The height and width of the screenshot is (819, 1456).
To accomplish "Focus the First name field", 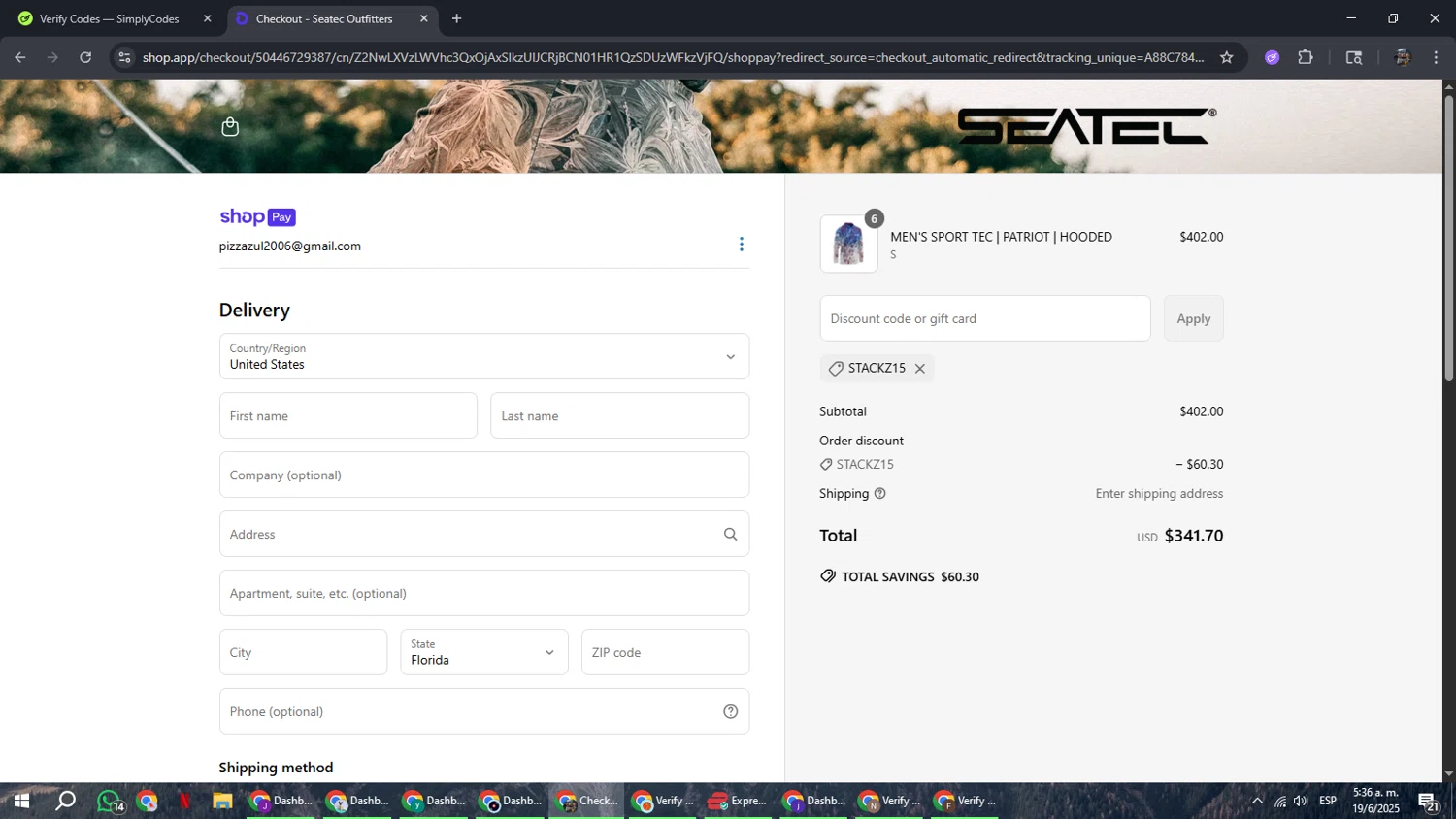I will click(x=348, y=415).
